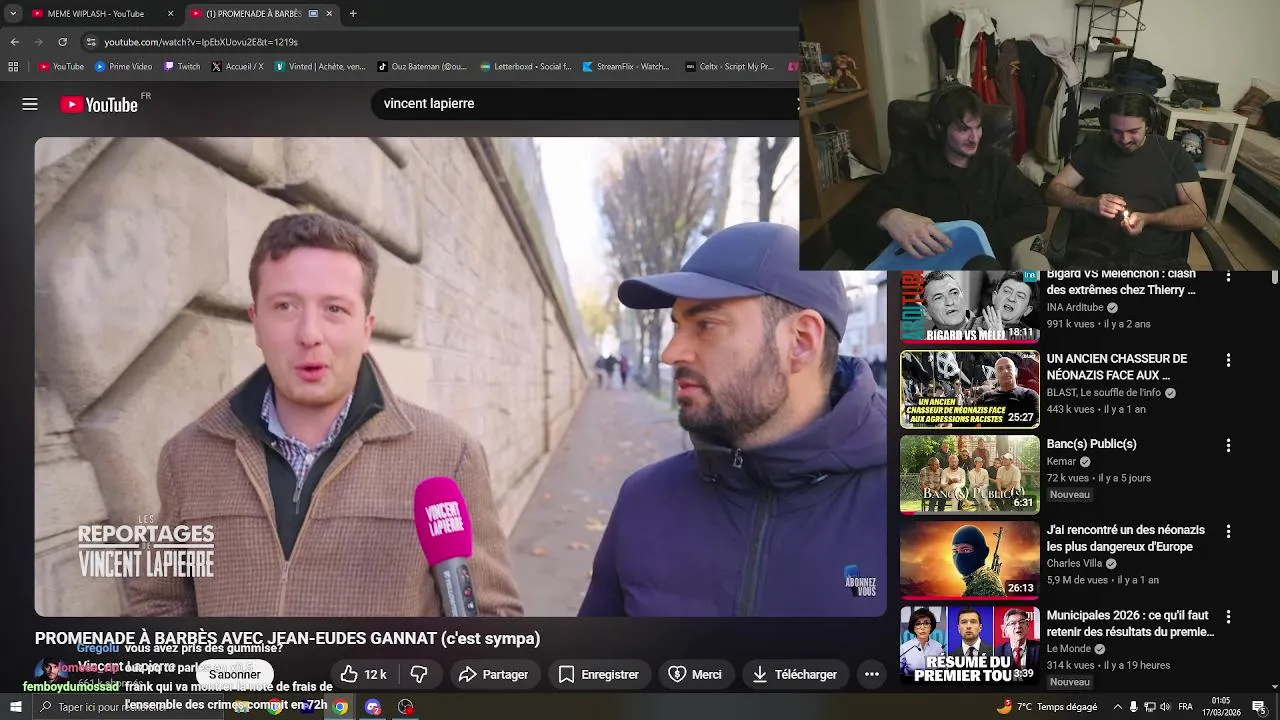This screenshot has width=1280, height=720.
Task: Open Bigard VS Mélenchon thumbnail
Action: pos(970,307)
